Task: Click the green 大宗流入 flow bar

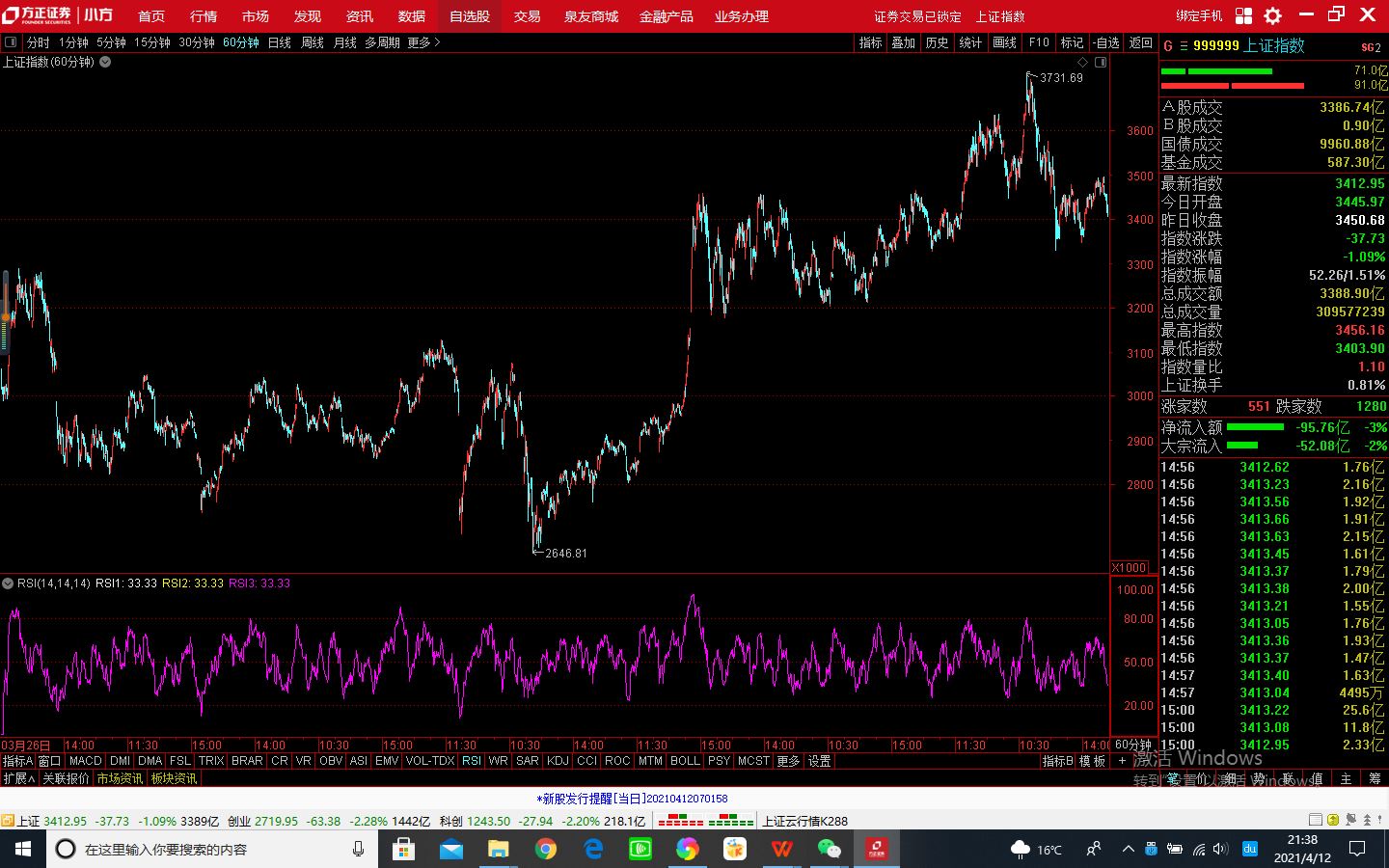Action: [1242, 445]
